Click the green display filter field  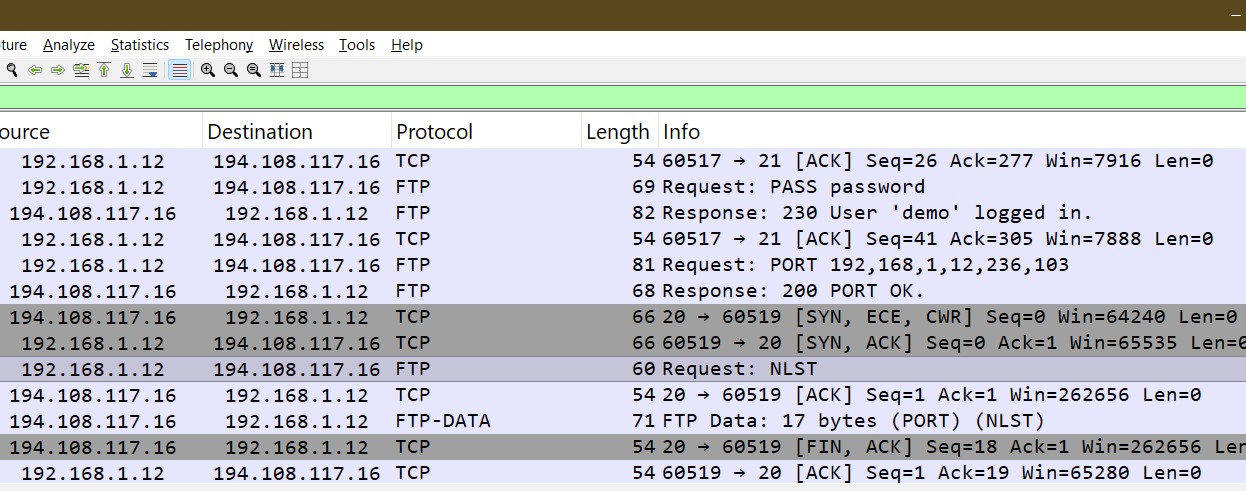click(620, 97)
